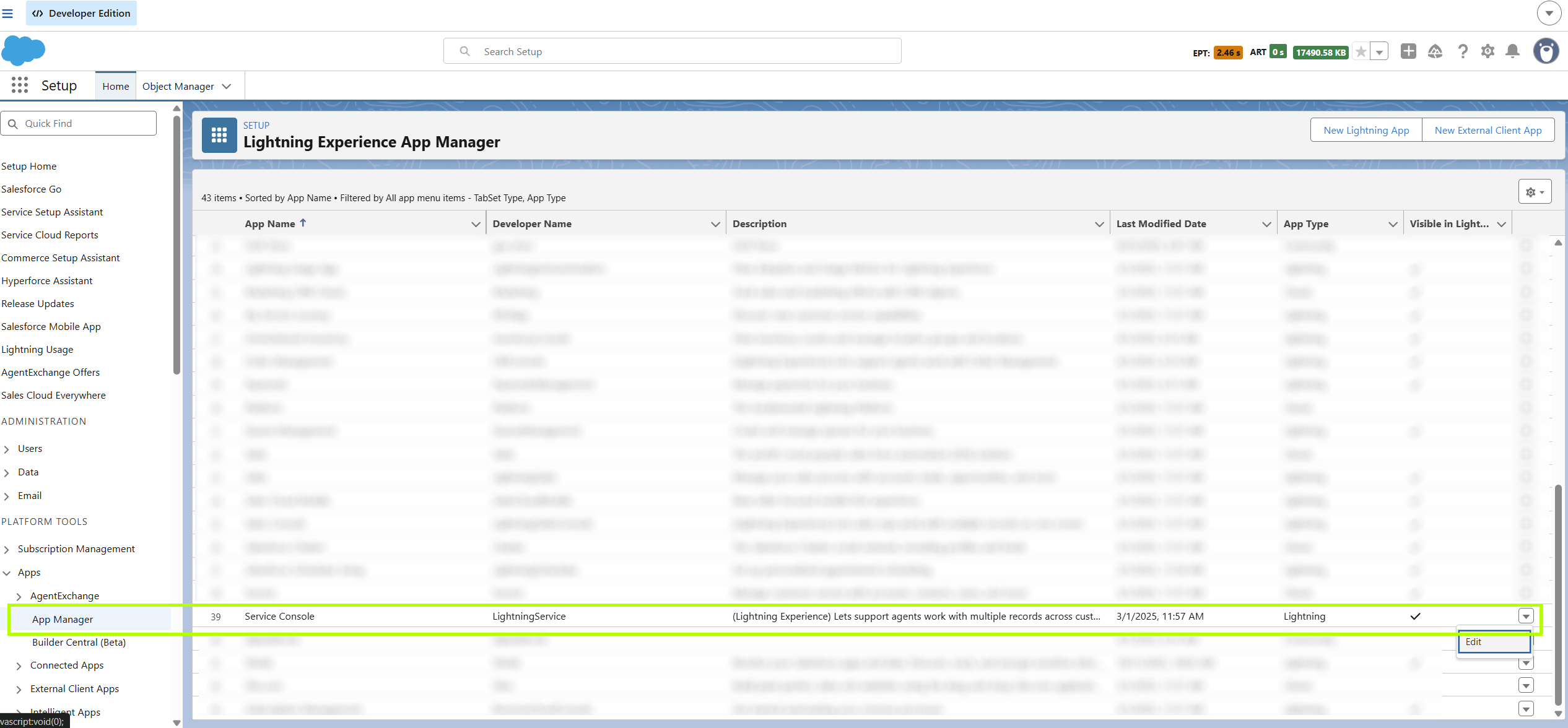Viewport: 1568px width, 728px height.
Task: Click the Visible in Lightning checkmark for Service Console
Action: pyautogui.click(x=1415, y=616)
